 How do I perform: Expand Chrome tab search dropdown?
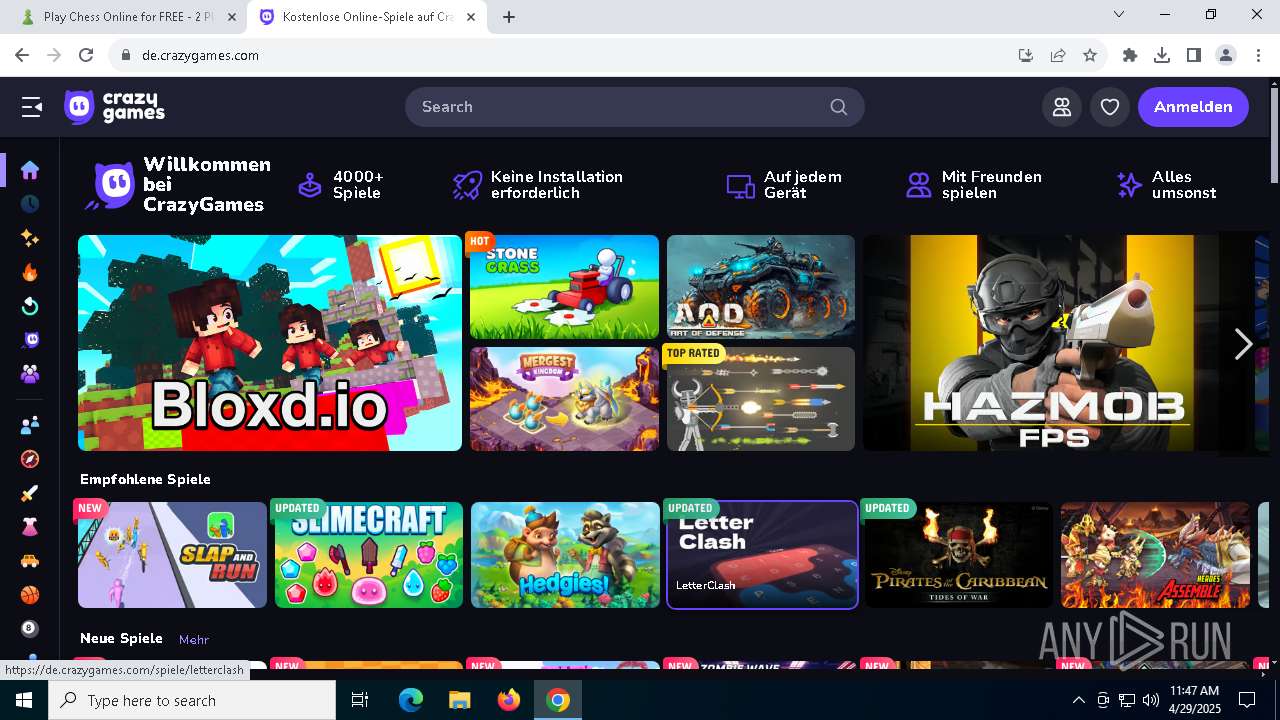click(x=1119, y=15)
